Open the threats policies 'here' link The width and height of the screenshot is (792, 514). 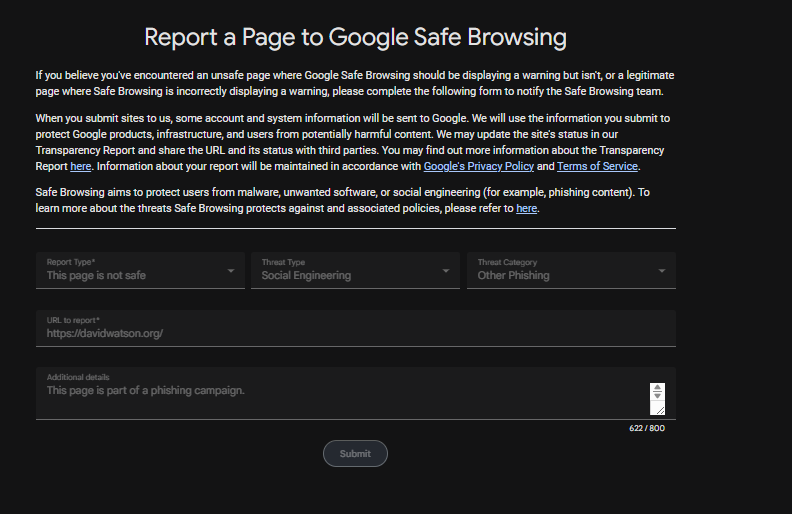tap(526, 208)
